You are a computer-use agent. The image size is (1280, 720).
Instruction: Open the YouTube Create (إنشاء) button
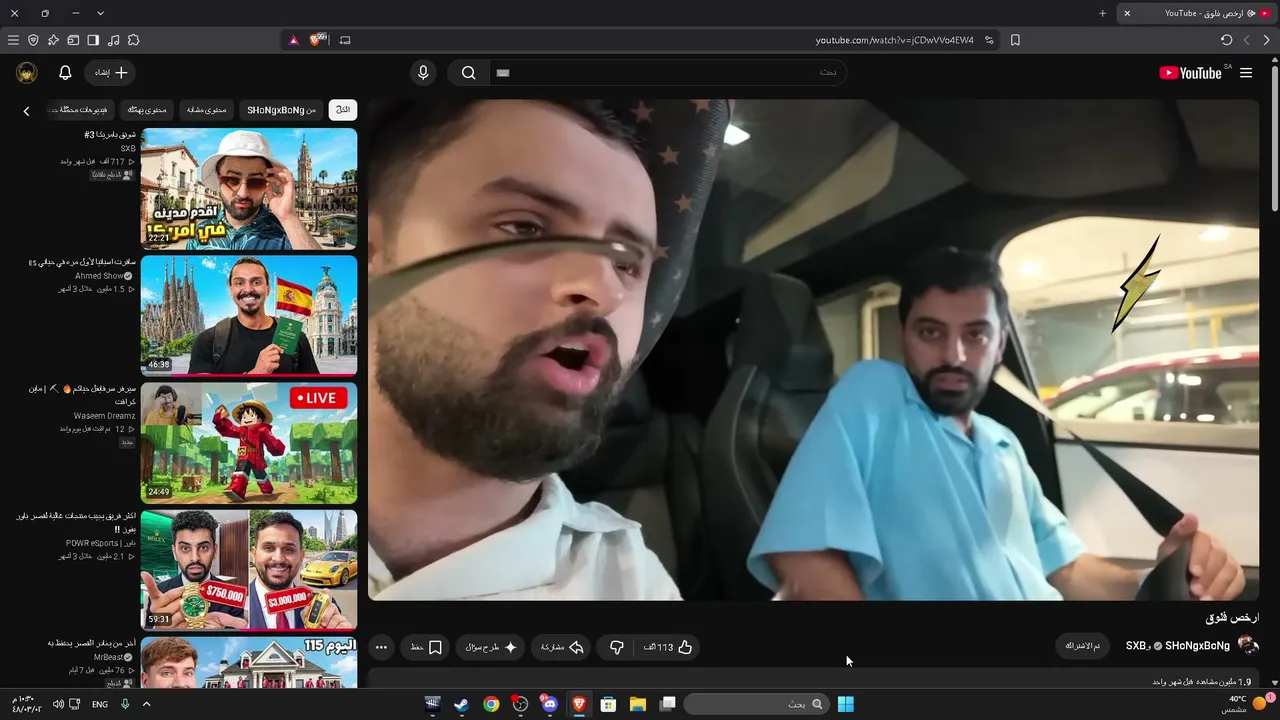pyautogui.click(x=111, y=73)
